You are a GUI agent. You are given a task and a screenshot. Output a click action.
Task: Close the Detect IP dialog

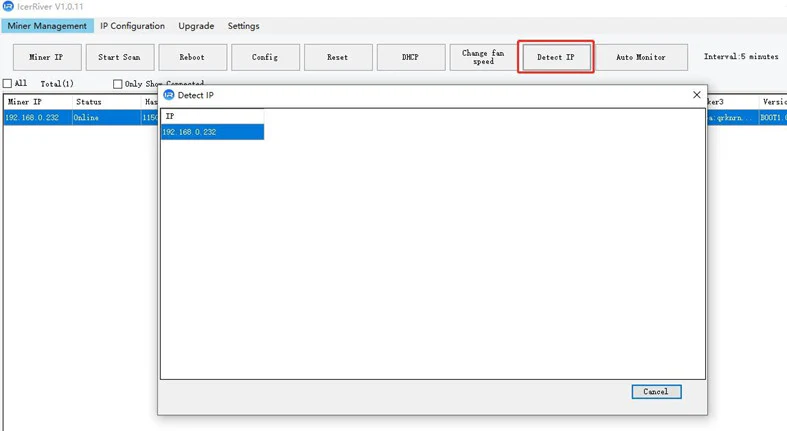pyautogui.click(x=696, y=95)
